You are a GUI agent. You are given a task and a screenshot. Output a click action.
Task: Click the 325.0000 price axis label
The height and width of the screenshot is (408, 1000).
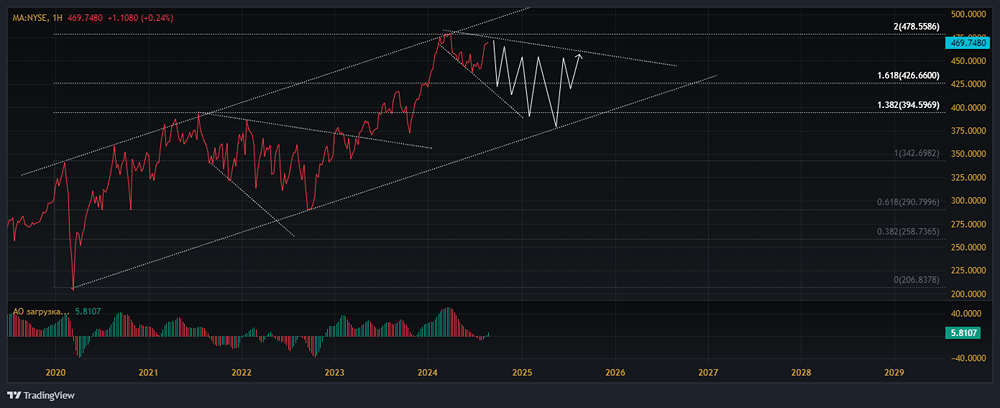click(x=967, y=178)
